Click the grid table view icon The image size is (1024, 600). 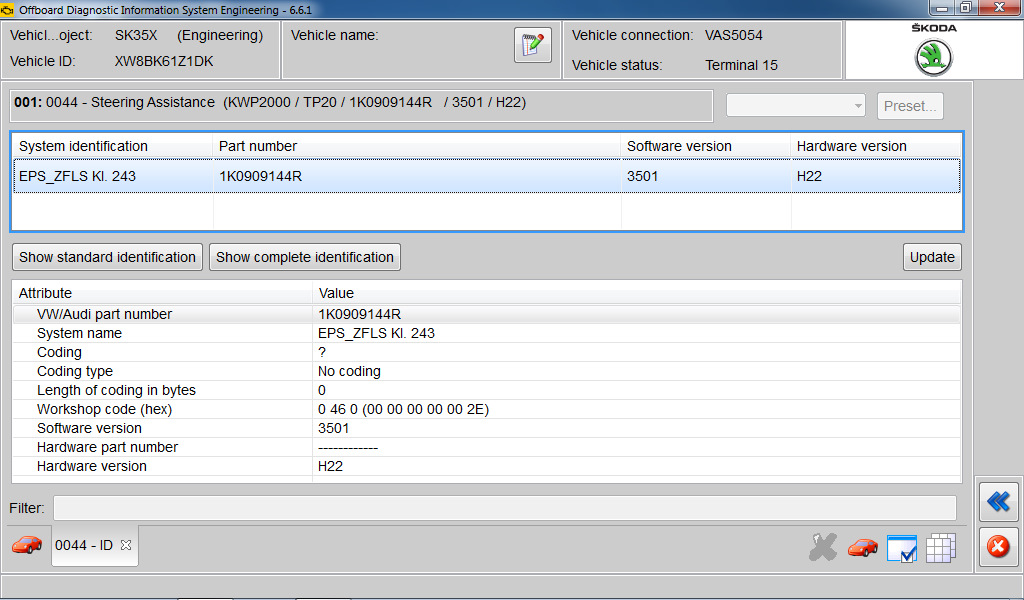coord(940,547)
